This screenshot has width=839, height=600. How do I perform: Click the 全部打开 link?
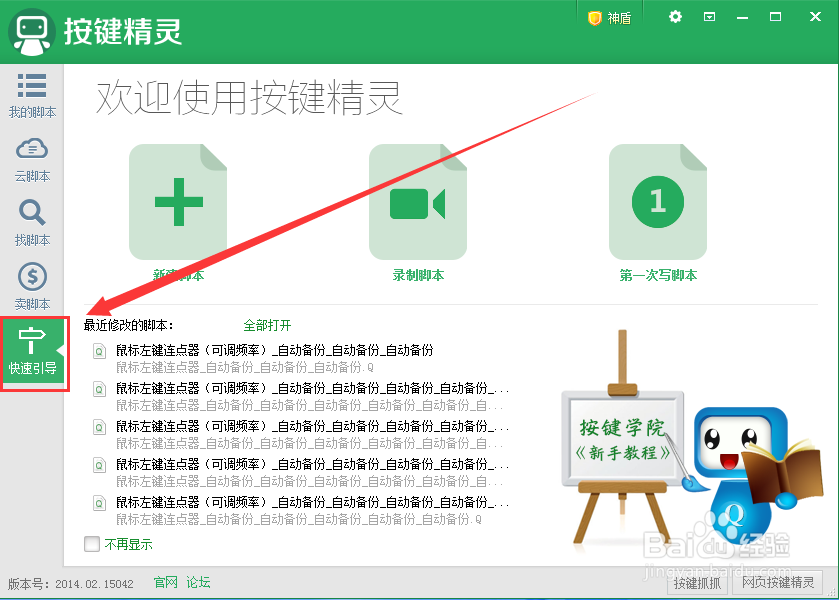pyautogui.click(x=267, y=325)
